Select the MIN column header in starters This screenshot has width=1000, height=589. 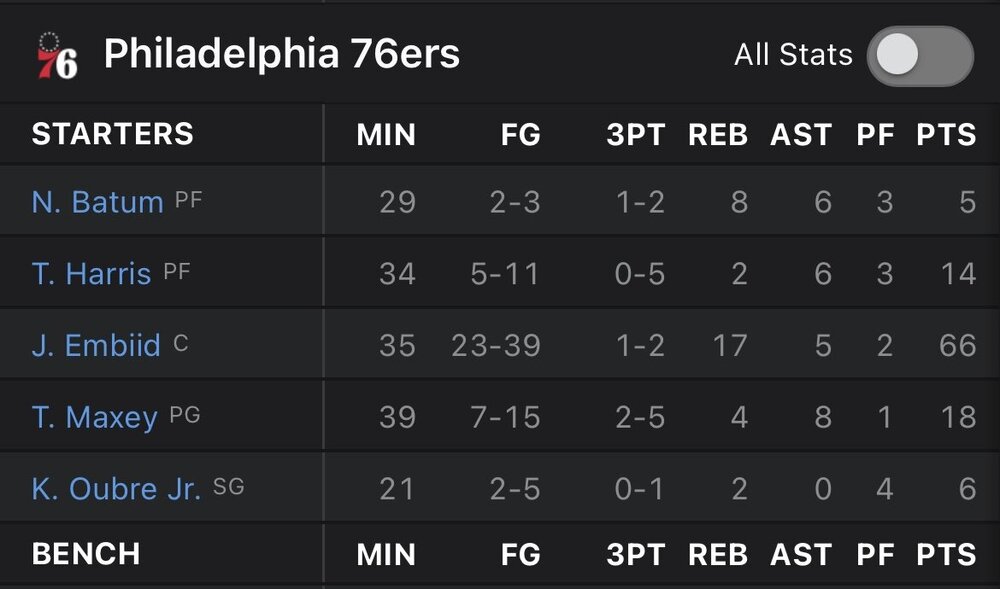[x=386, y=135]
